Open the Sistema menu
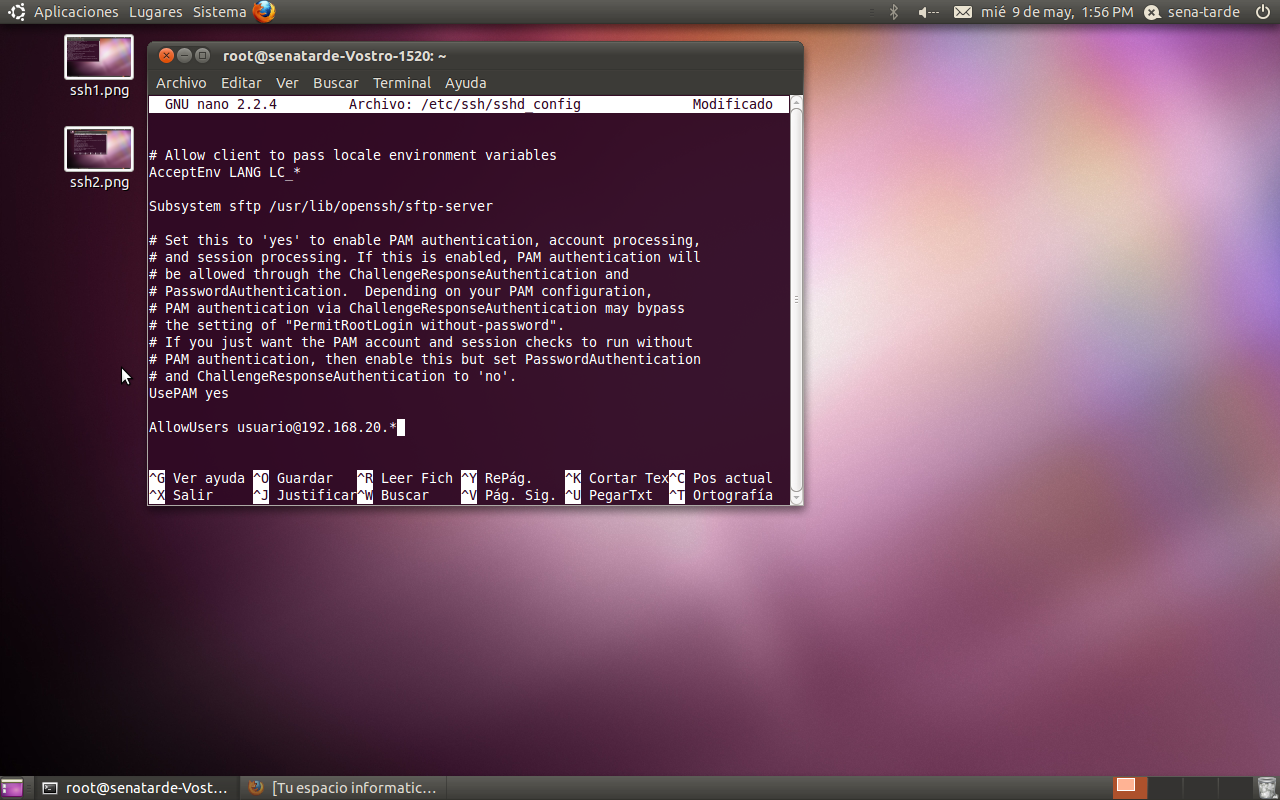Viewport: 1280px width, 800px height. pyautogui.click(x=219, y=12)
